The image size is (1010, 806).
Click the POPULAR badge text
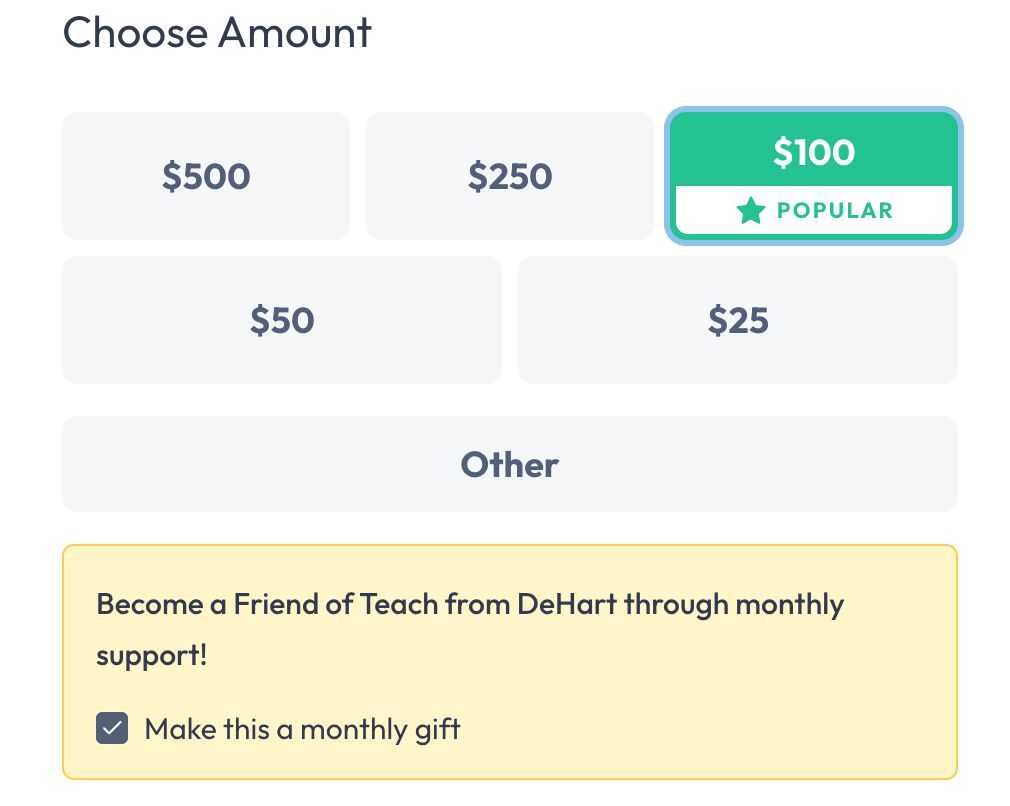click(835, 211)
